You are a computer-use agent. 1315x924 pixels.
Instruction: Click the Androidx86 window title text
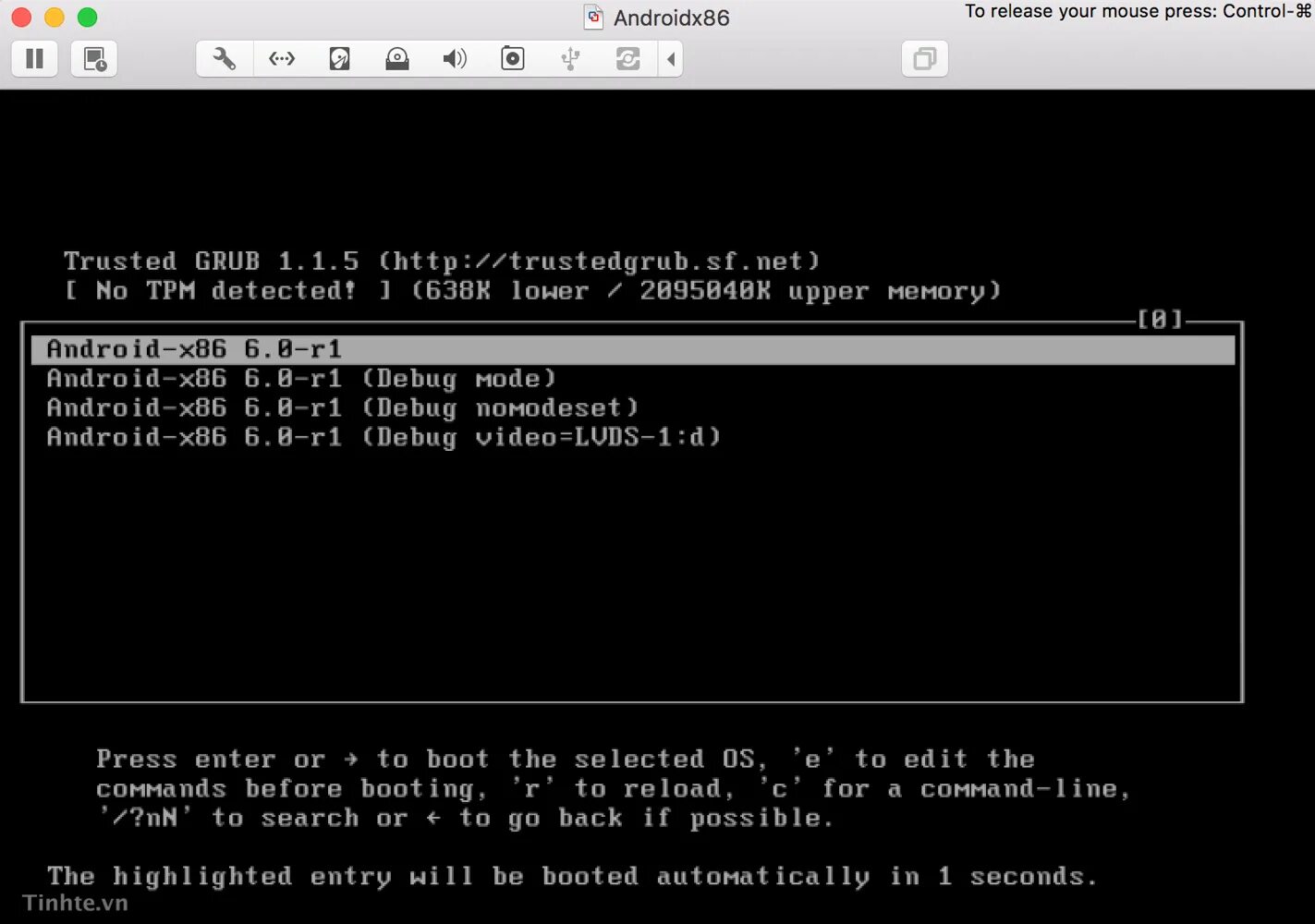point(672,18)
